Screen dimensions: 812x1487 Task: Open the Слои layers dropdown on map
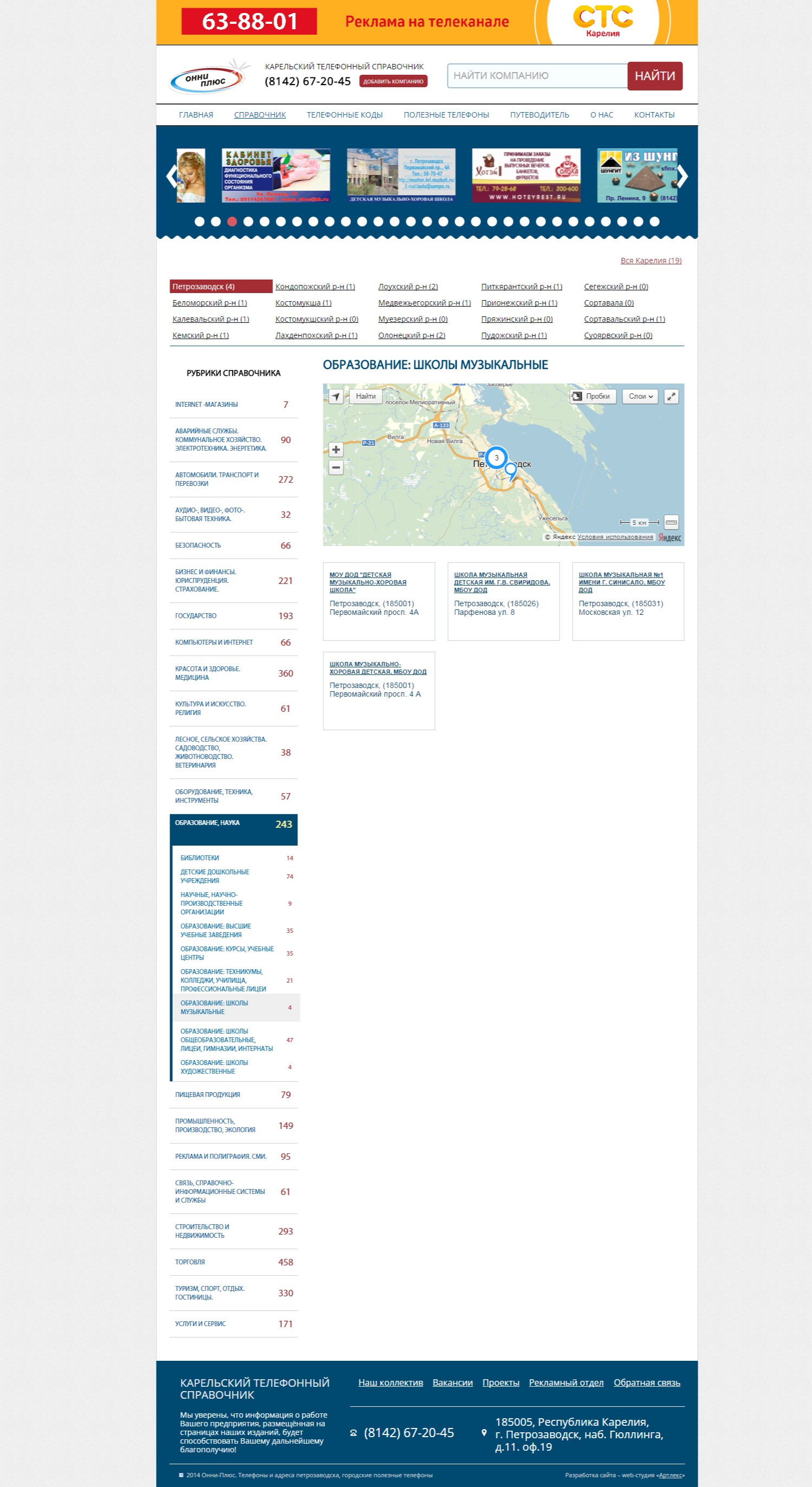point(640,397)
